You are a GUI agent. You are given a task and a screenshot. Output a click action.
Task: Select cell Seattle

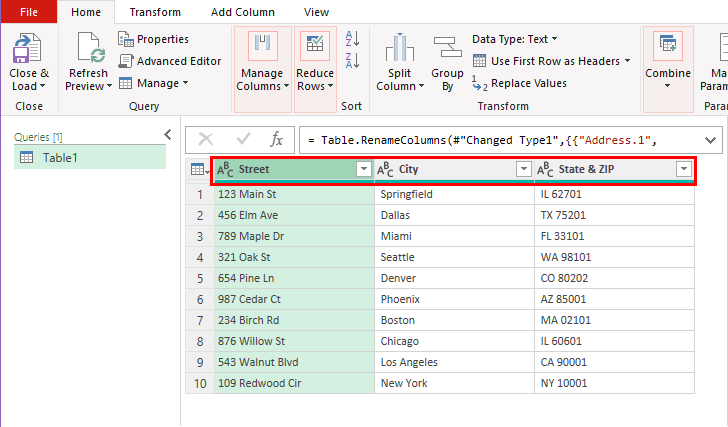[455, 258]
